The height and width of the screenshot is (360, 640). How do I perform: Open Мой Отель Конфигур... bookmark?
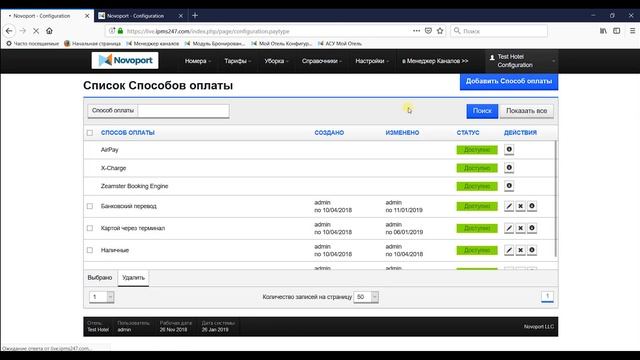pos(282,43)
